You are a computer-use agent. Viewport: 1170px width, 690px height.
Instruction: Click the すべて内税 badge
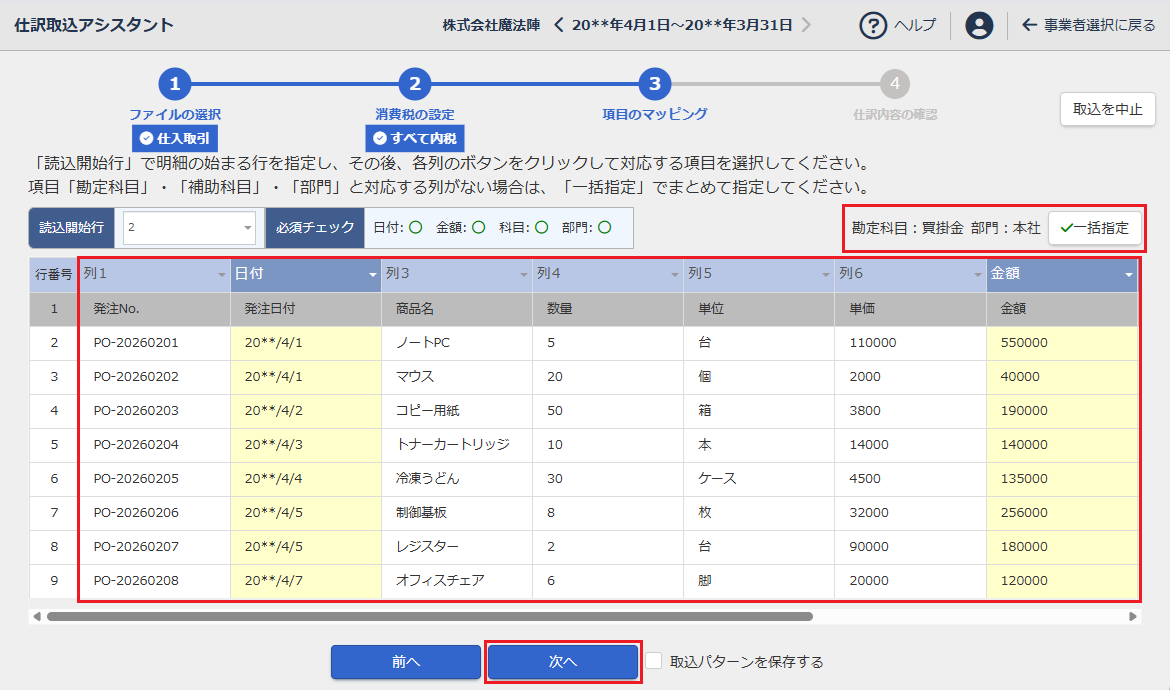coord(414,138)
